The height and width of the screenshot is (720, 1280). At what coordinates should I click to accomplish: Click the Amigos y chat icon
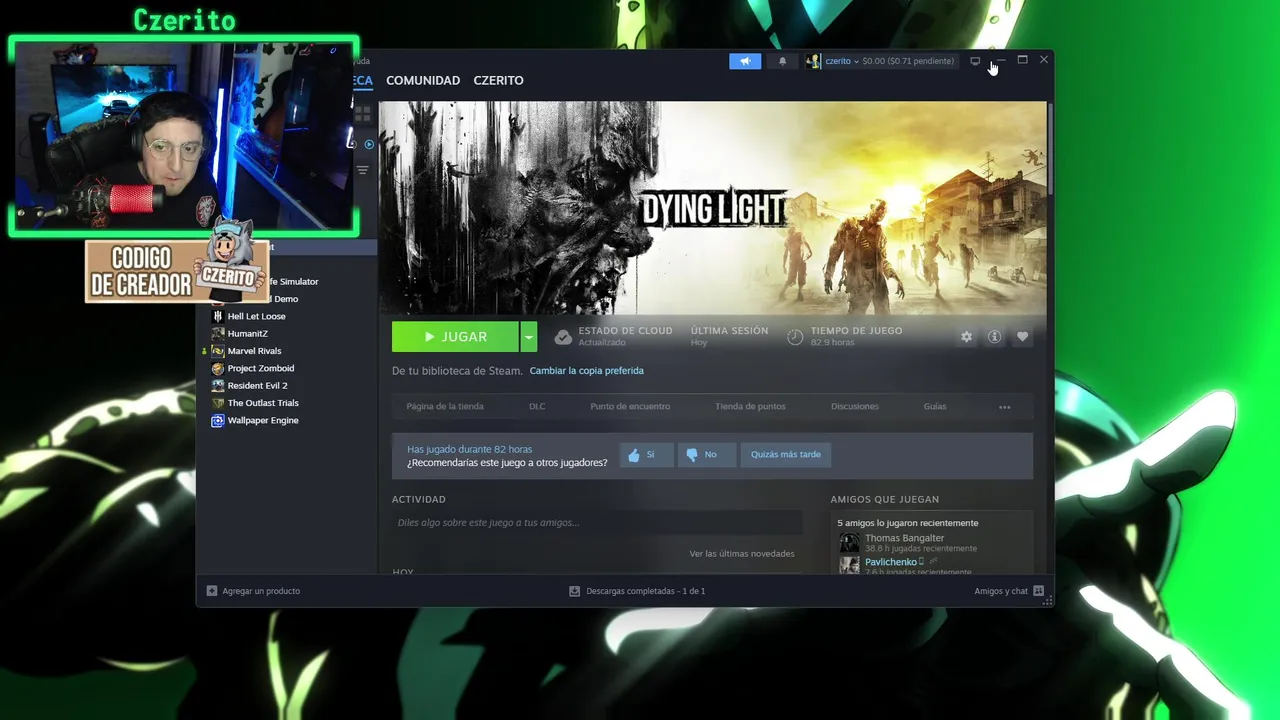1038,591
